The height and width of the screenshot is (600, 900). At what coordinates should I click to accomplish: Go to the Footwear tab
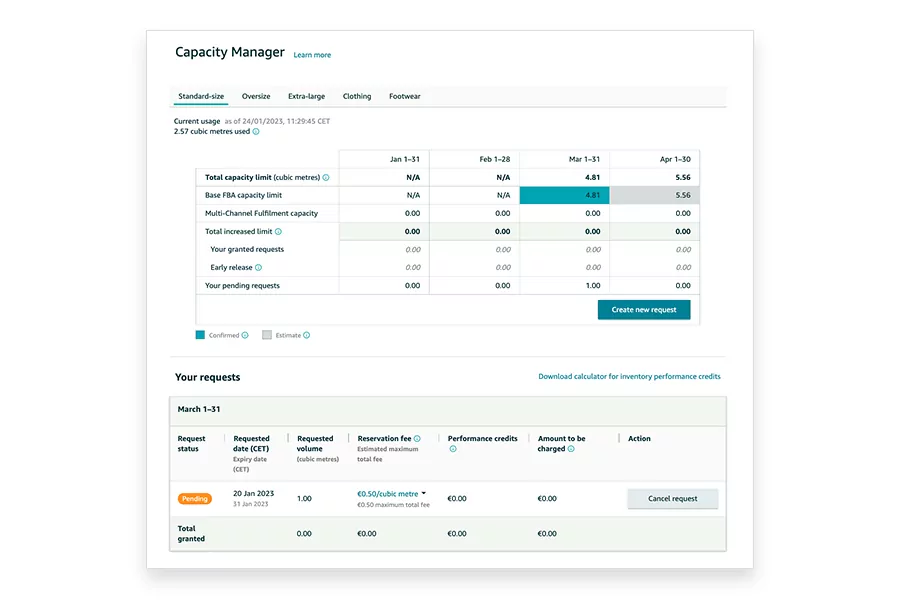(405, 97)
